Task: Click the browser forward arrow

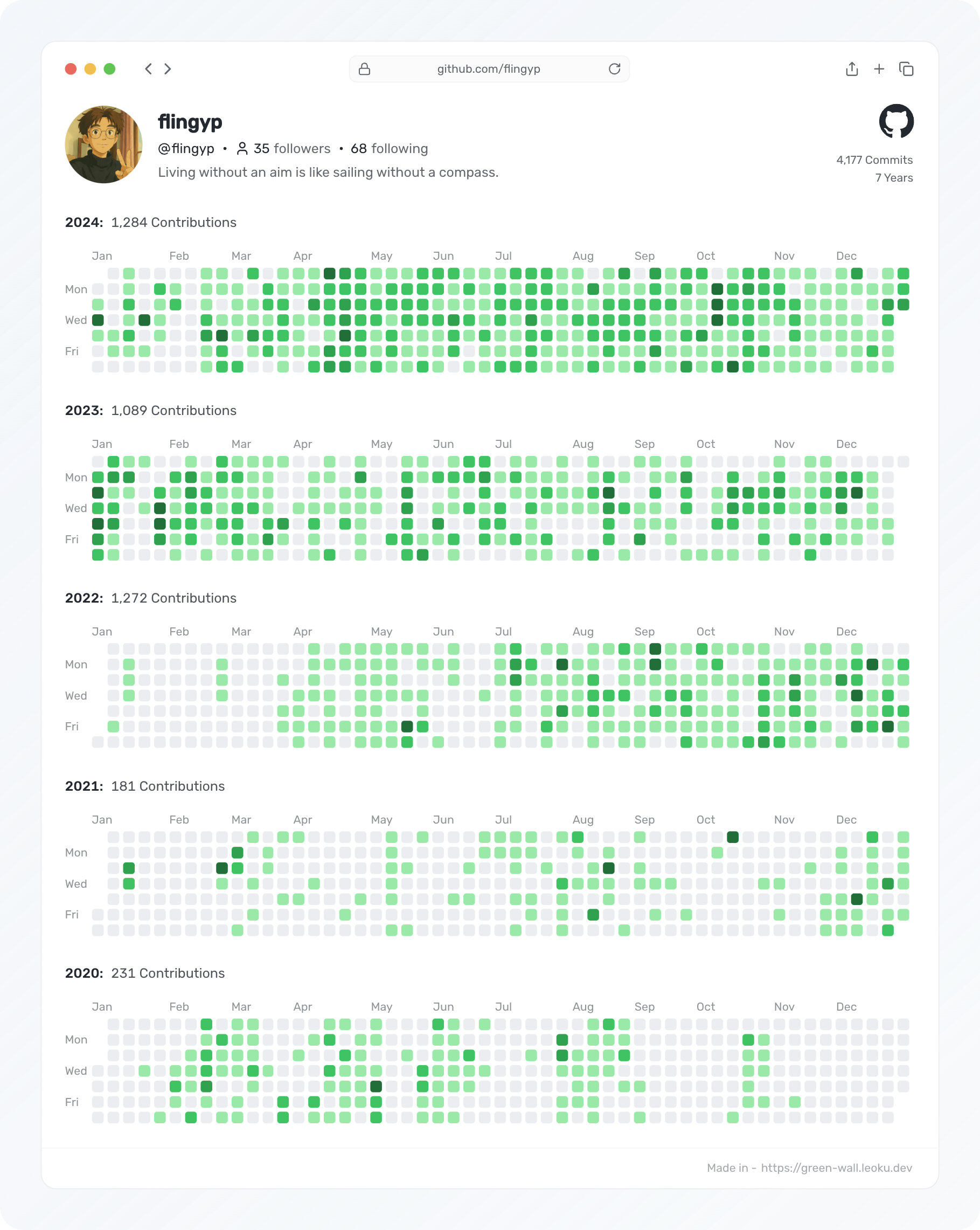Action: [x=168, y=69]
